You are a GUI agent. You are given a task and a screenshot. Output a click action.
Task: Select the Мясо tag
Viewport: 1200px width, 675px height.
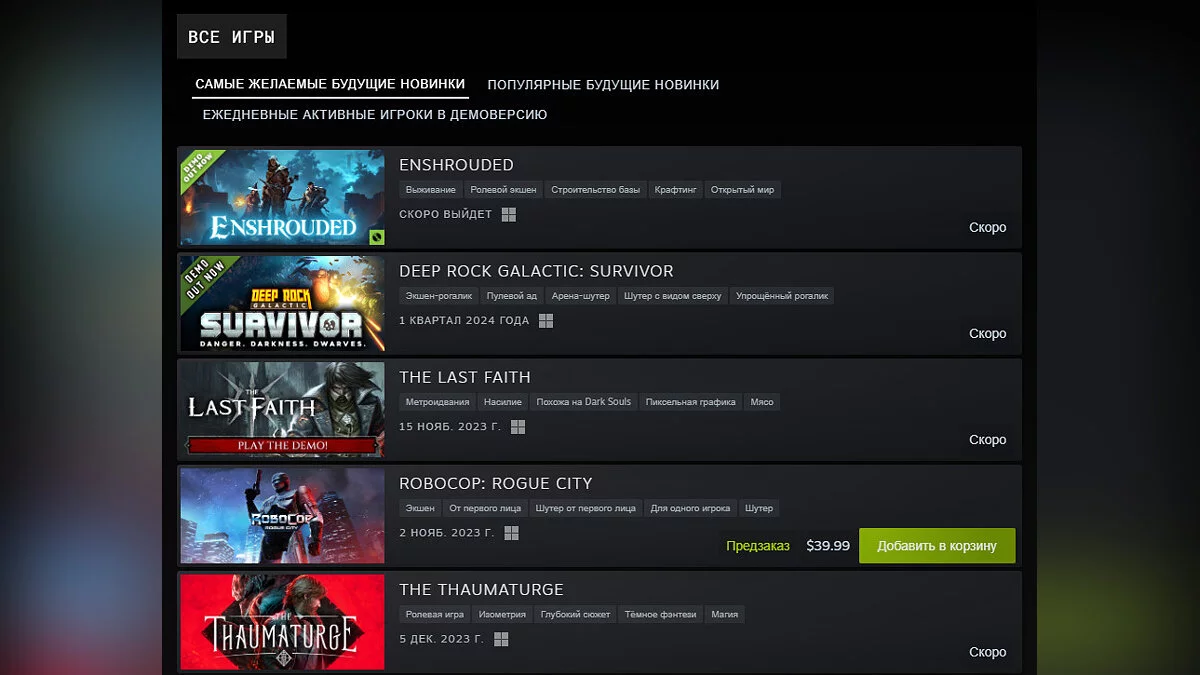tap(762, 401)
